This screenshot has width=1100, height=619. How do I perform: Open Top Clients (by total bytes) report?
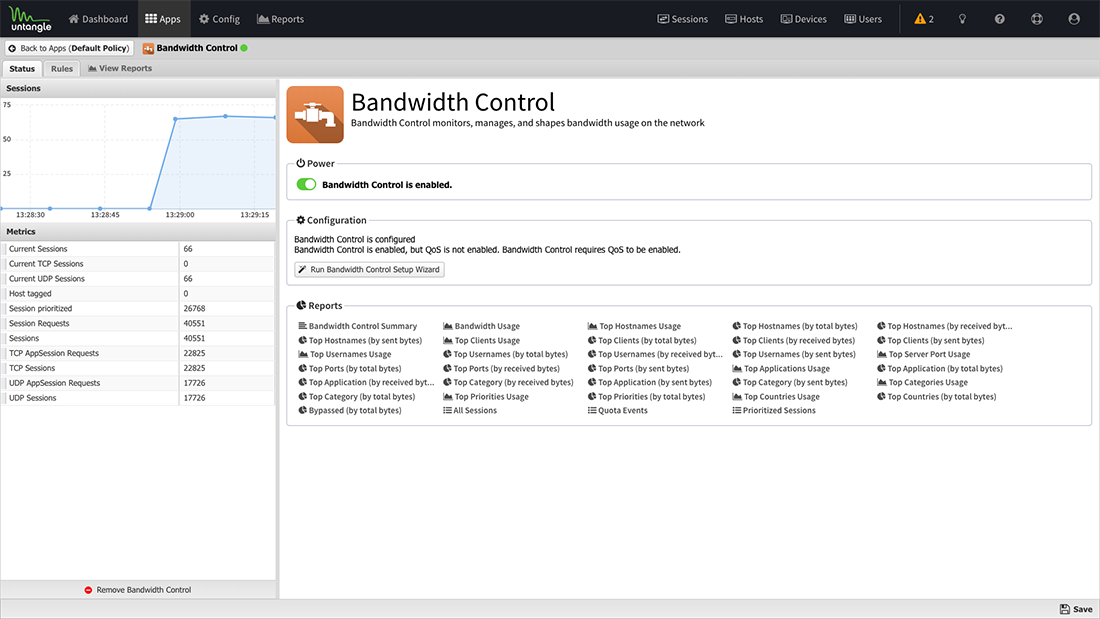point(642,340)
